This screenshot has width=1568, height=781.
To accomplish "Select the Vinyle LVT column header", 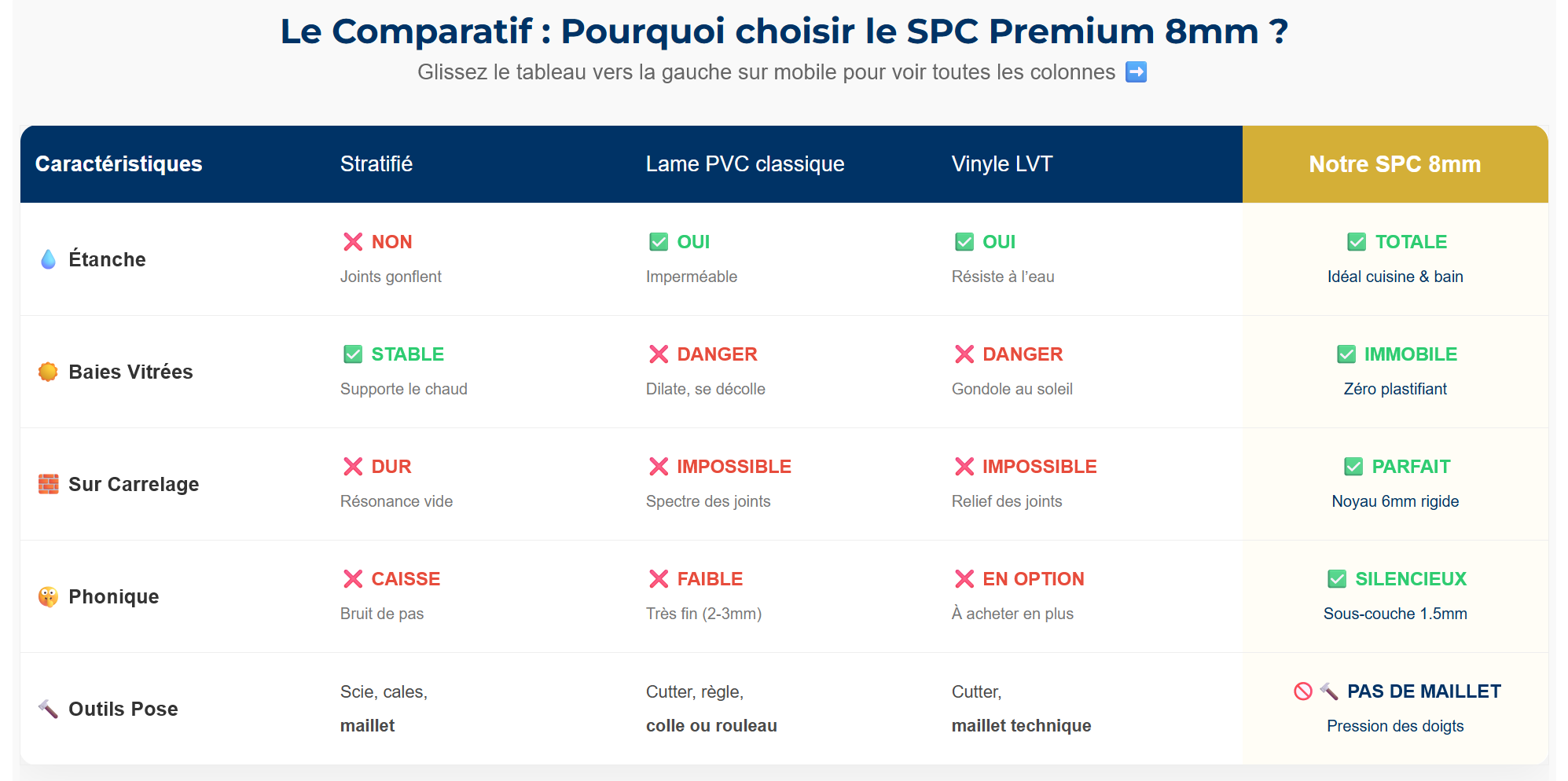I will pyautogui.click(x=1002, y=164).
